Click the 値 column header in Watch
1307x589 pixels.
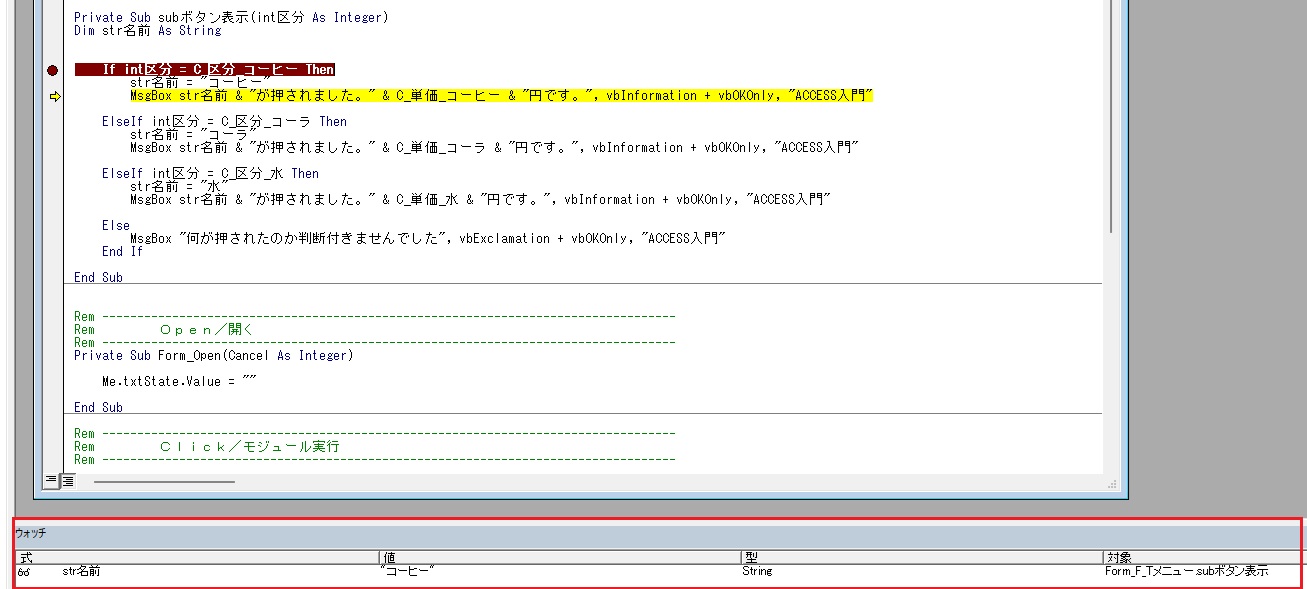tap(389, 557)
